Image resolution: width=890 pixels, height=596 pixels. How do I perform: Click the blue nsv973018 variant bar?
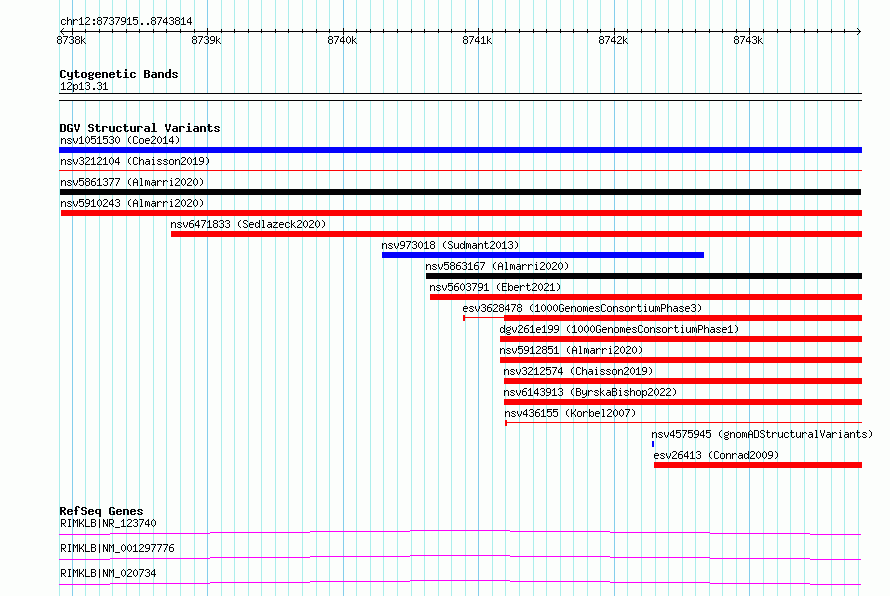(543, 255)
